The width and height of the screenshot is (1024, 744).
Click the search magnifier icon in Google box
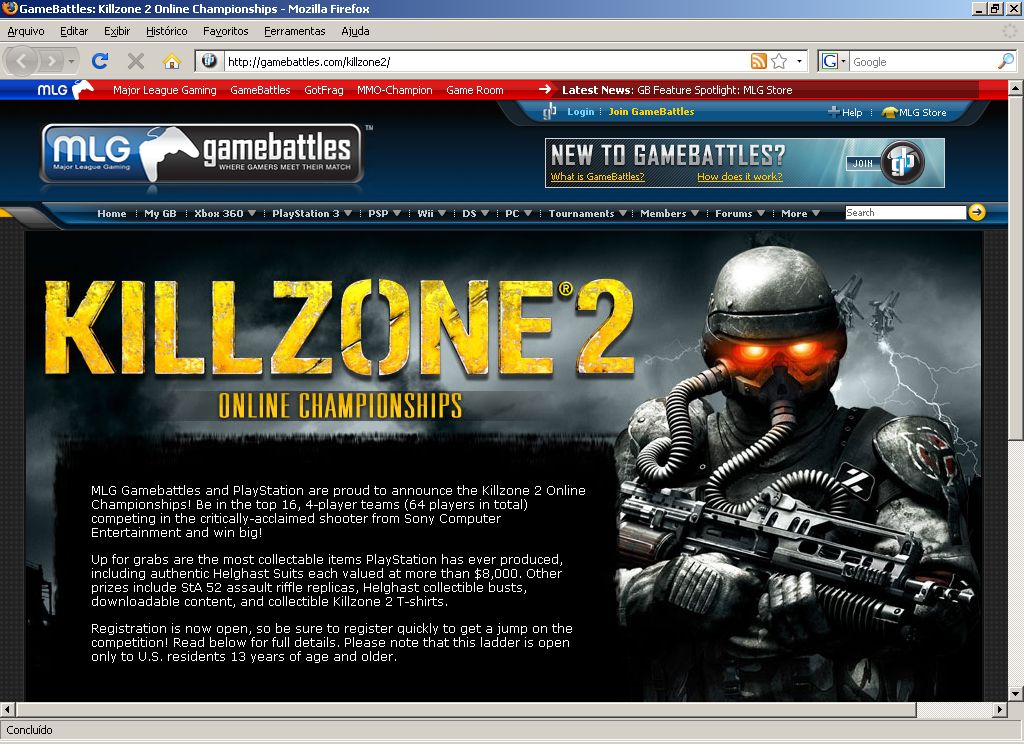[1005, 61]
